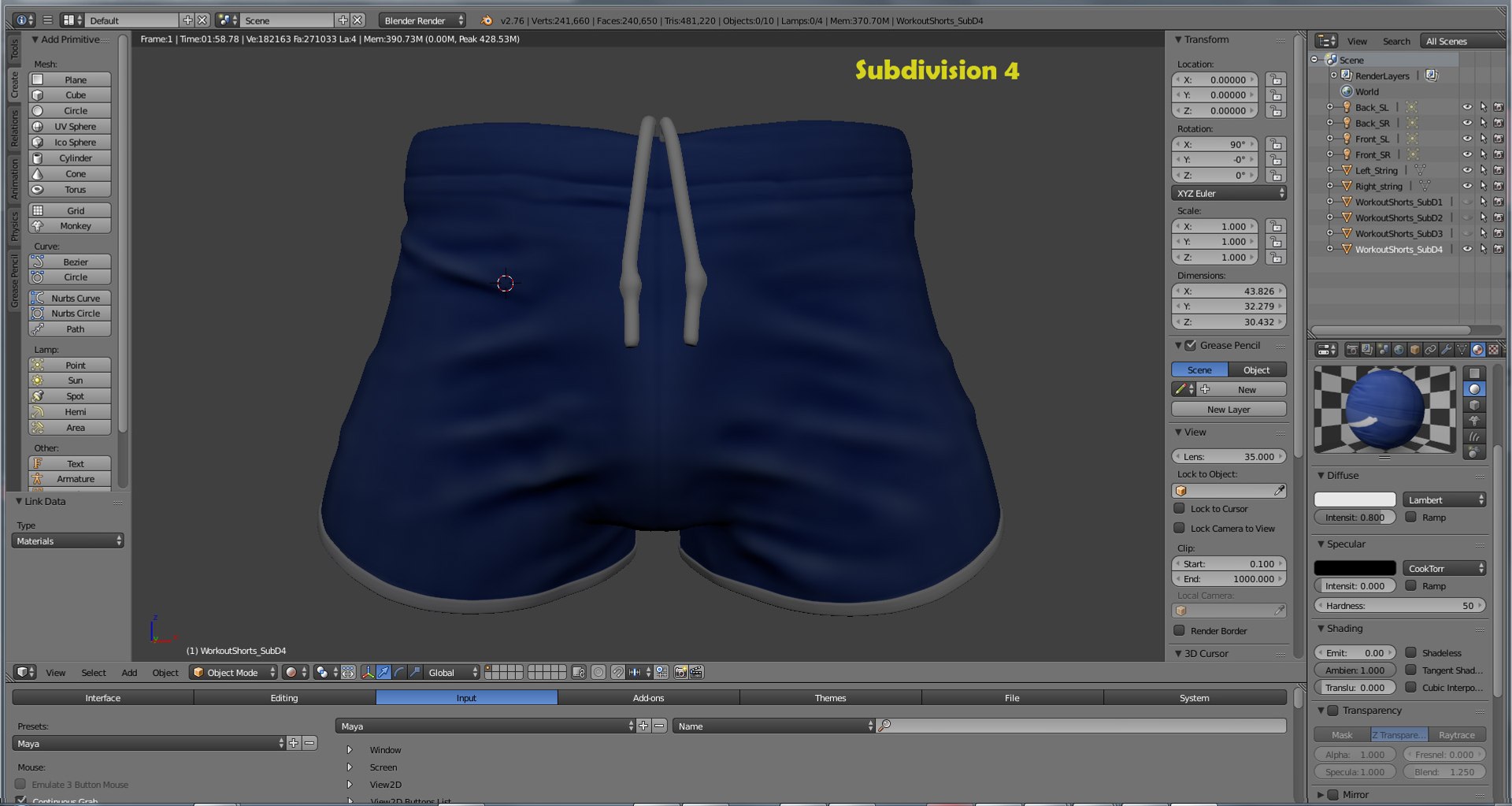Screen dimensions: 1512x806
Task: Open the XYZ Euler rotation mode dropdown
Action: [x=1228, y=193]
